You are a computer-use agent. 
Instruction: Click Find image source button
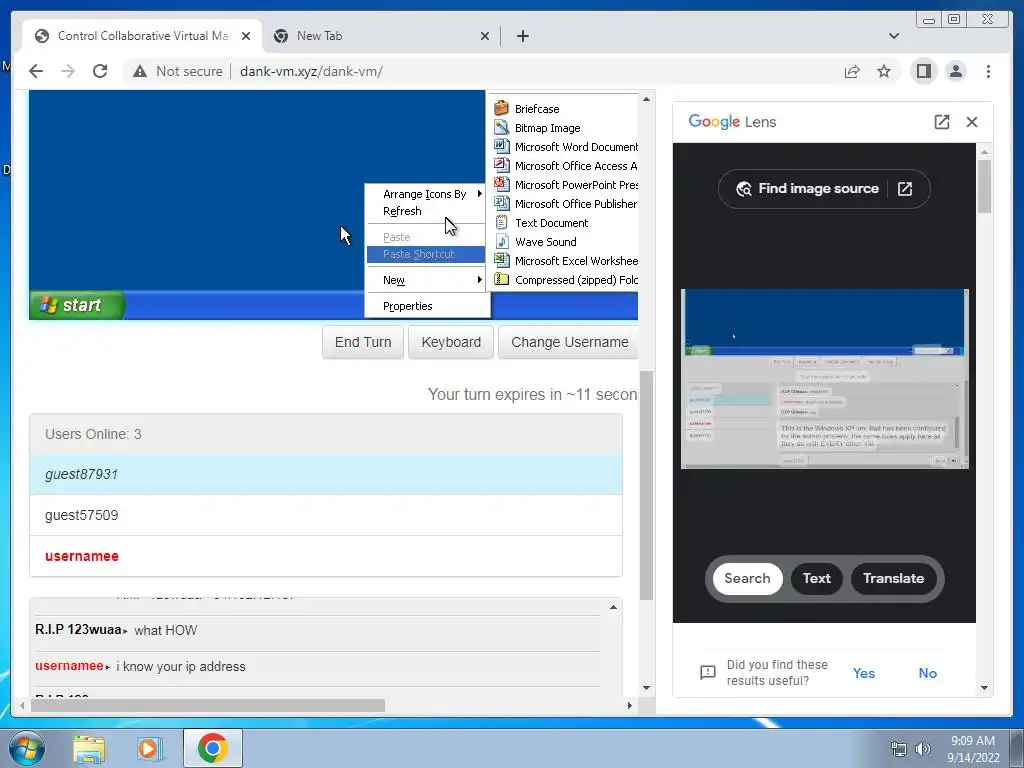point(824,189)
